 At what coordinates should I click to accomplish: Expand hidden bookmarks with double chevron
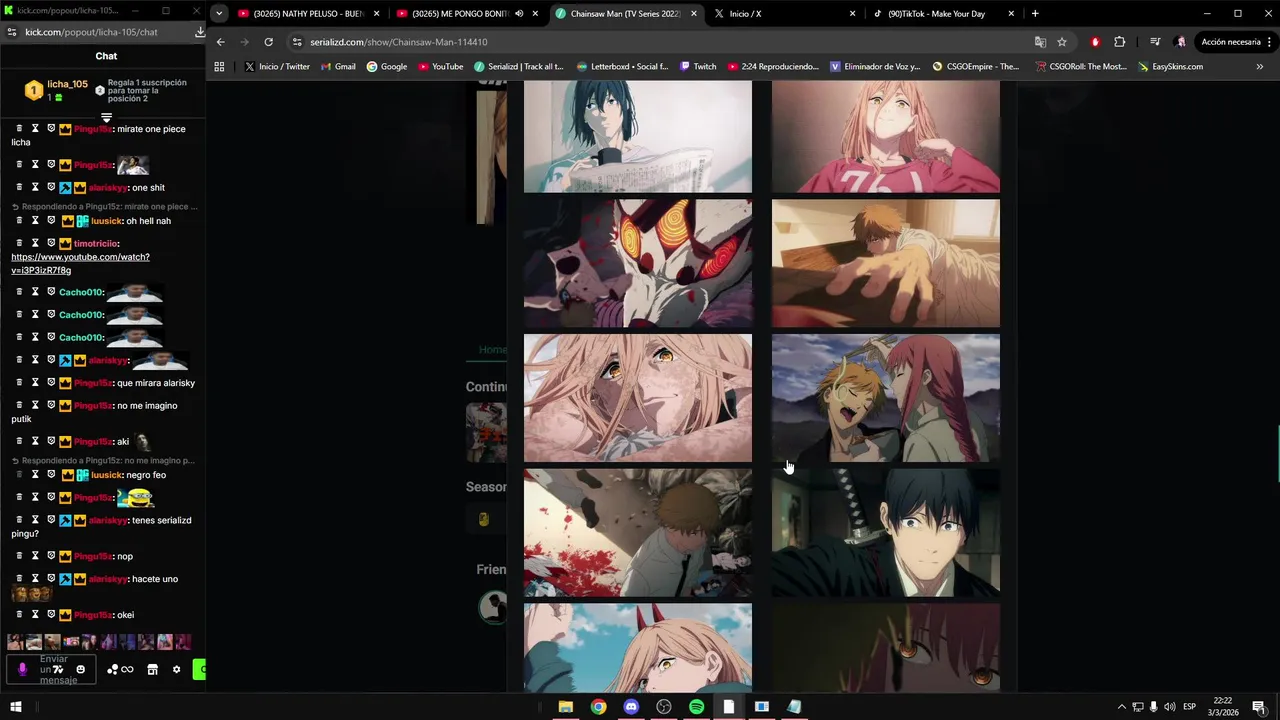(x=1259, y=67)
